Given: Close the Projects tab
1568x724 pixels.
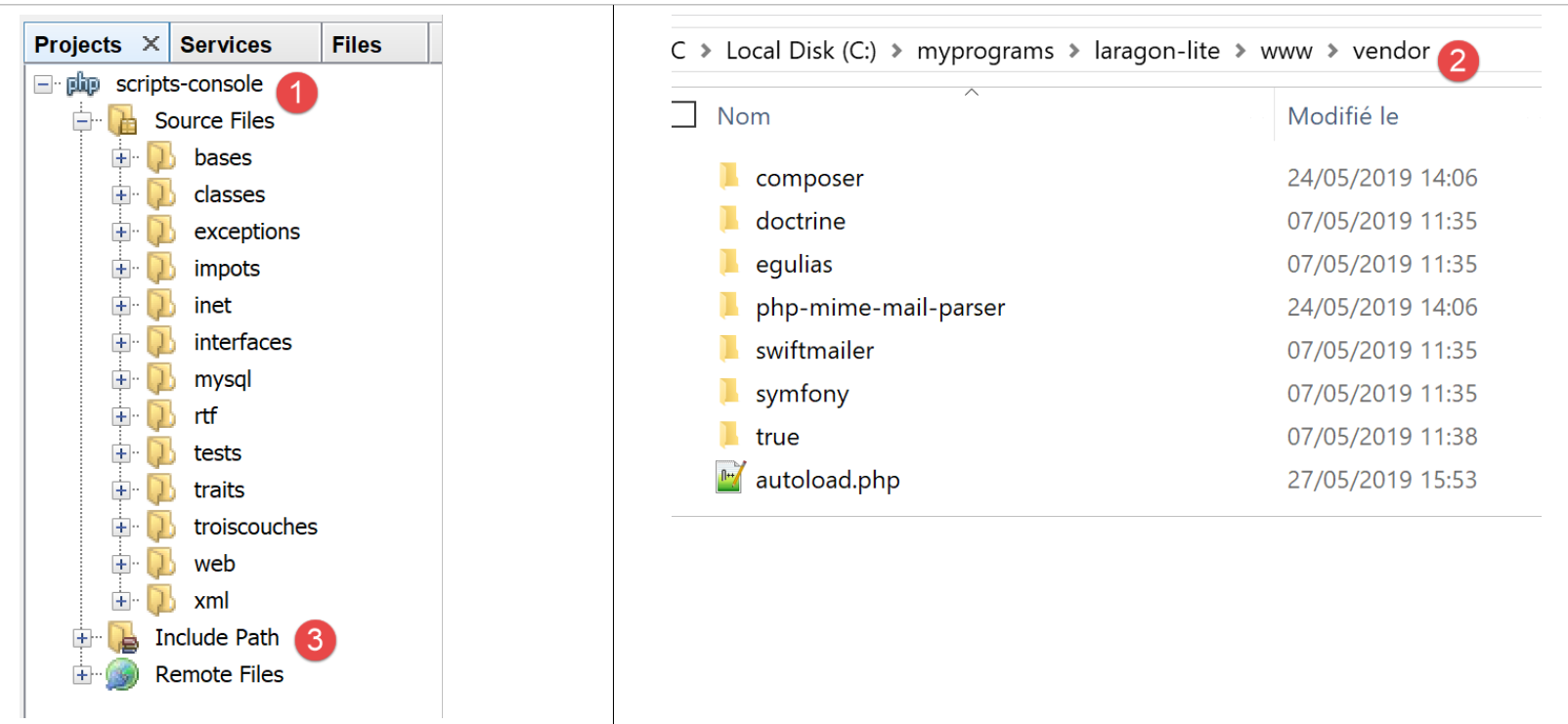Looking at the screenshot, I should pyautogui.click(x=151, y=44).
